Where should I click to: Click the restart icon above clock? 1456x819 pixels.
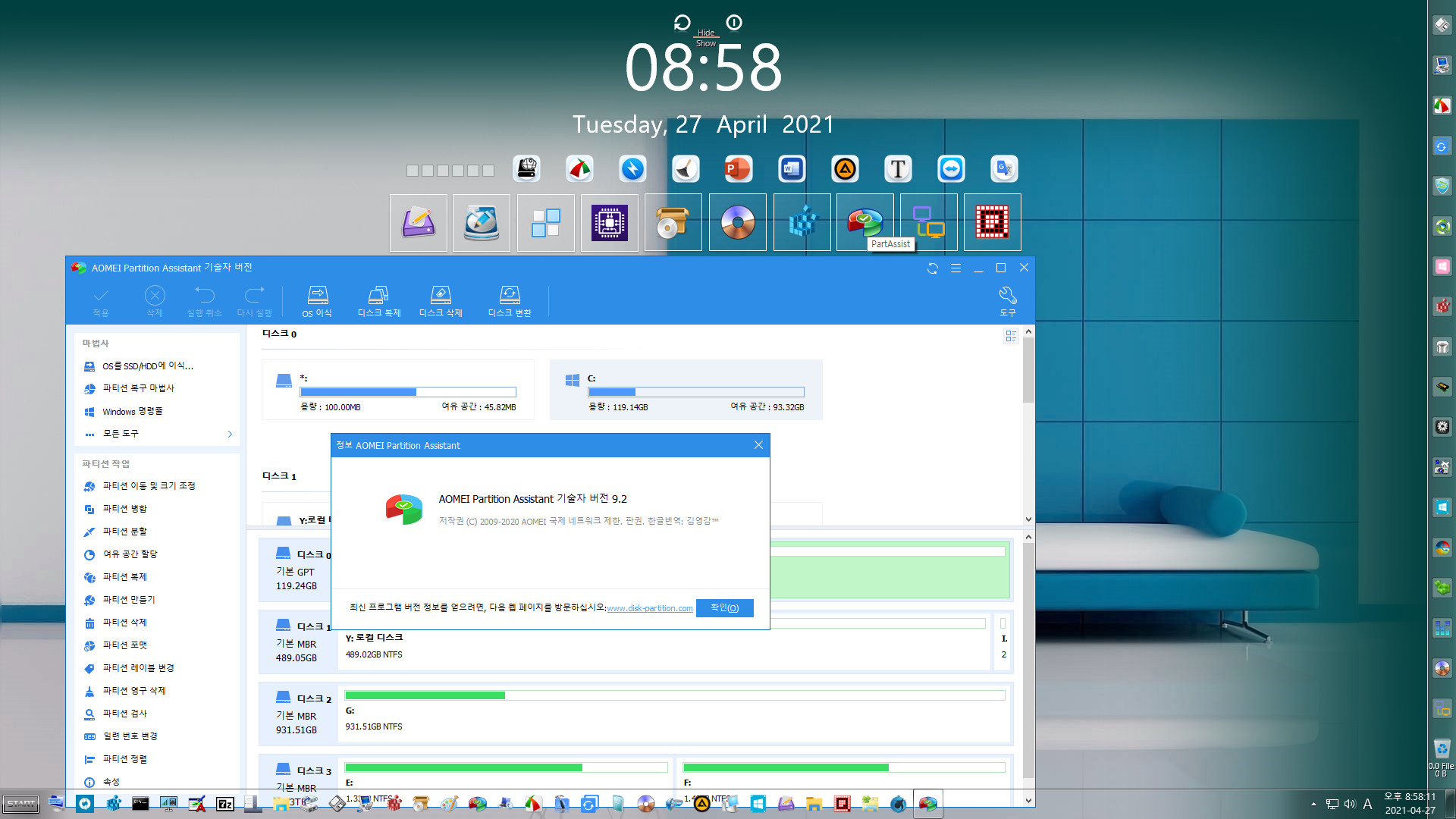point(682,23)
